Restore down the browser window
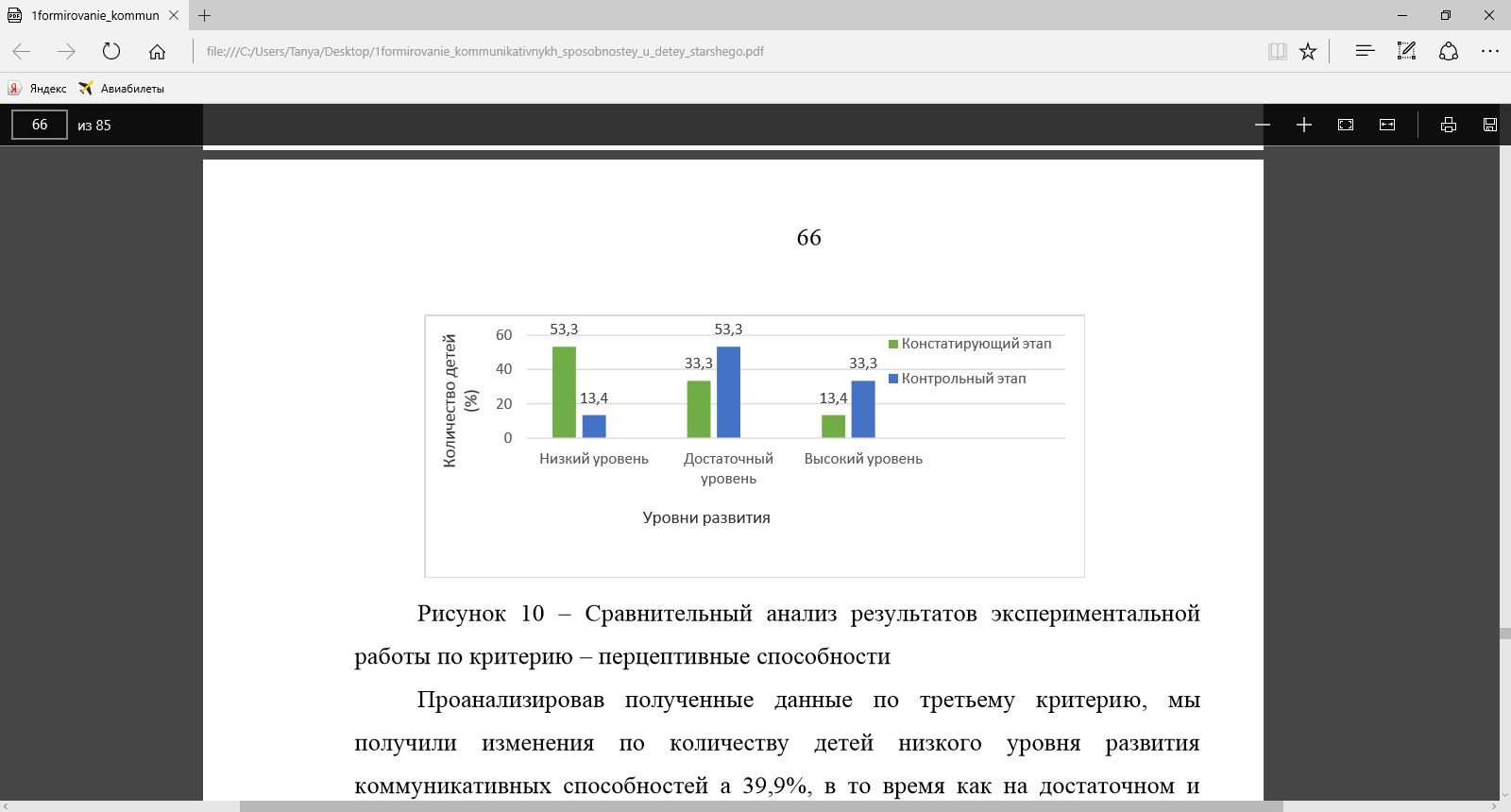This screenshot has height=812, width=1511. 1446,15
